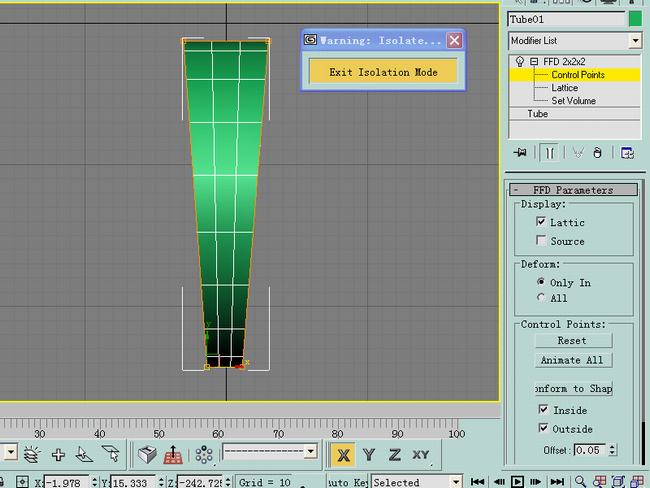The height and width of the screenshot is (488, 650).
Task: Collapse the FFD 2x2x2 modifier tree
Action: [534, 62]
